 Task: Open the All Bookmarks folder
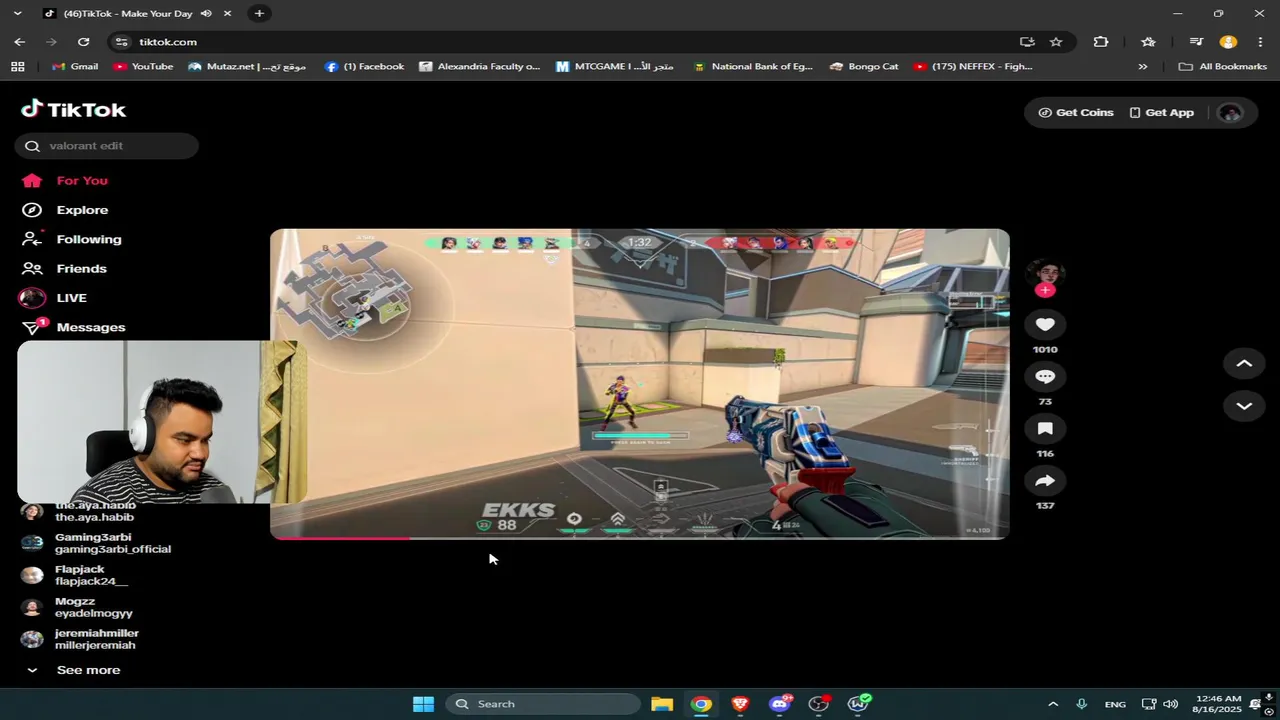1223,67
